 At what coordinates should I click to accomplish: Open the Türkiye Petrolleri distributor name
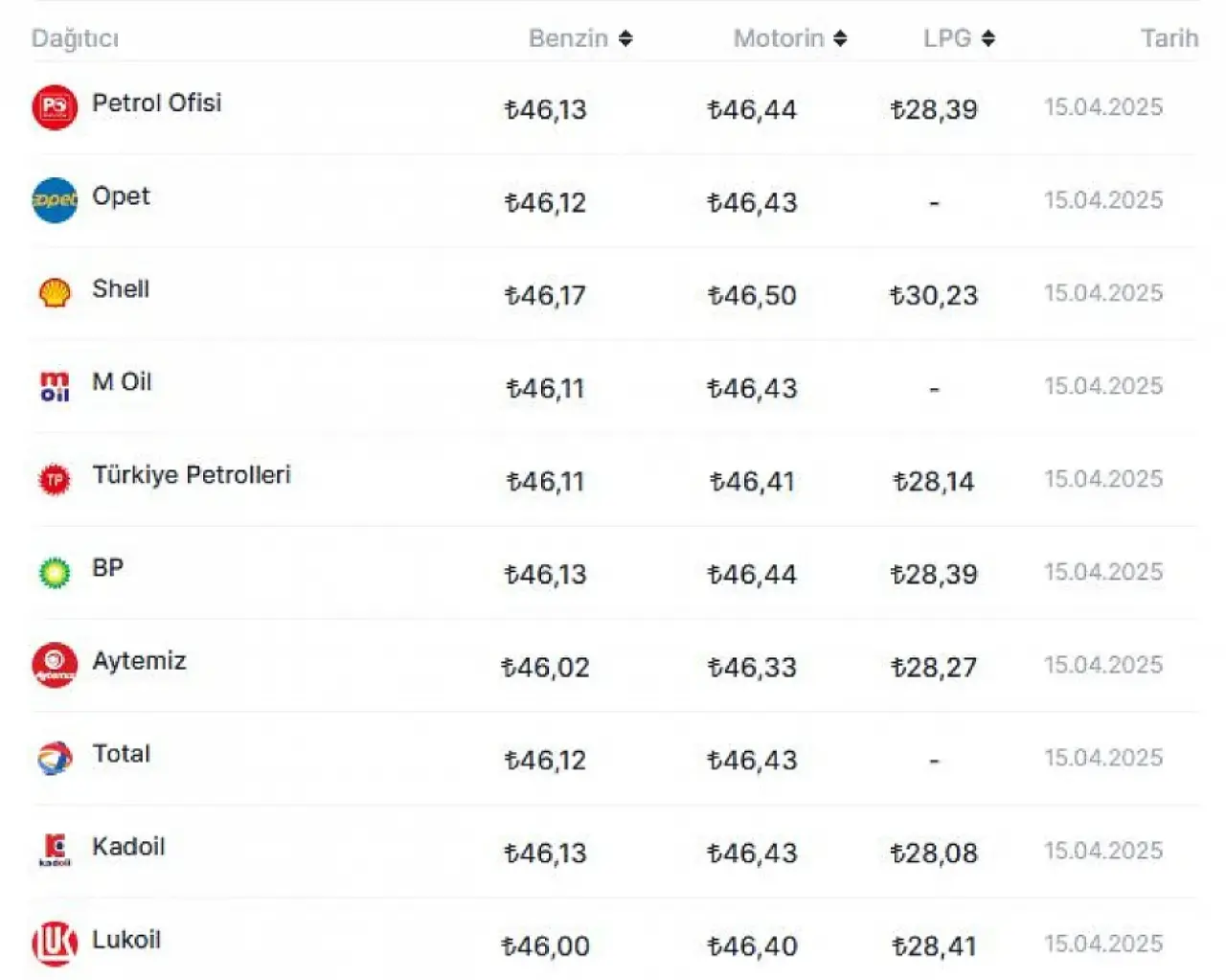[x=192, y=474]
